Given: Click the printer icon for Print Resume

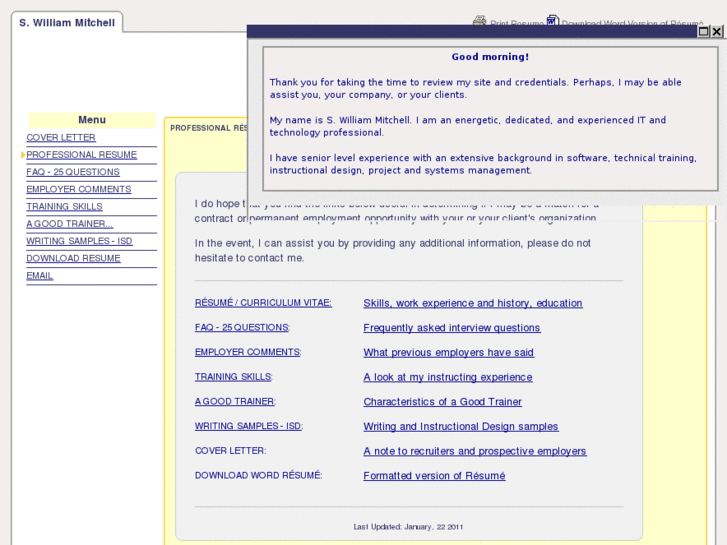Looking at the screenshot, I should [479, 20].
